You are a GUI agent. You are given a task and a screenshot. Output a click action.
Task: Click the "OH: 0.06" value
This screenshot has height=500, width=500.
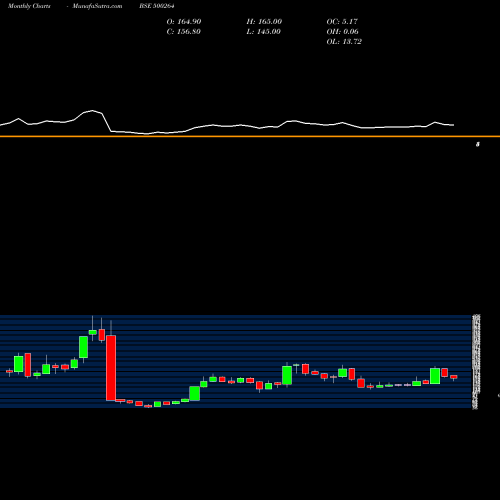tap(342, 31)
